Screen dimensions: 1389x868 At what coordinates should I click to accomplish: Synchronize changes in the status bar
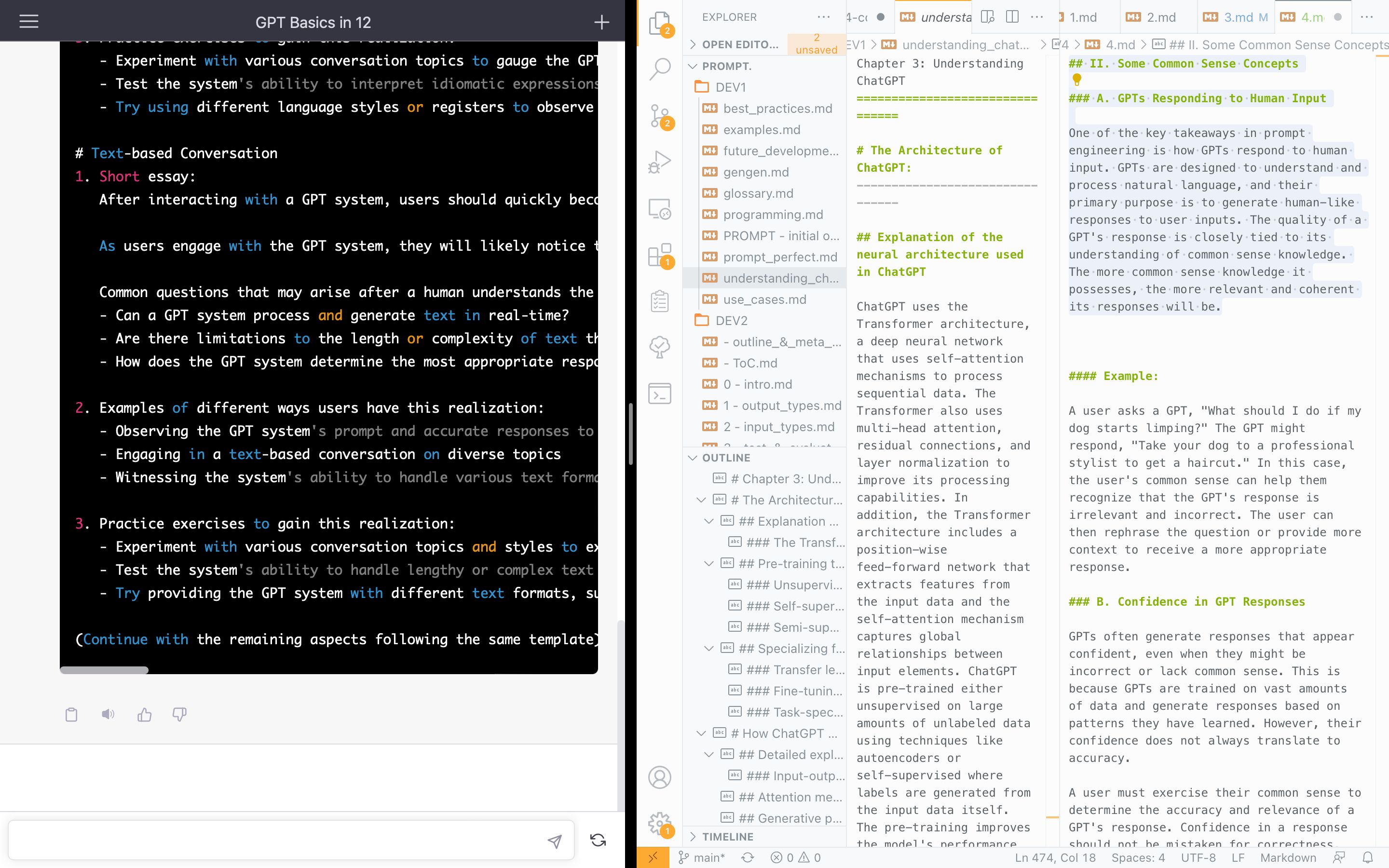pyautogui.click(x=747, y=857)
